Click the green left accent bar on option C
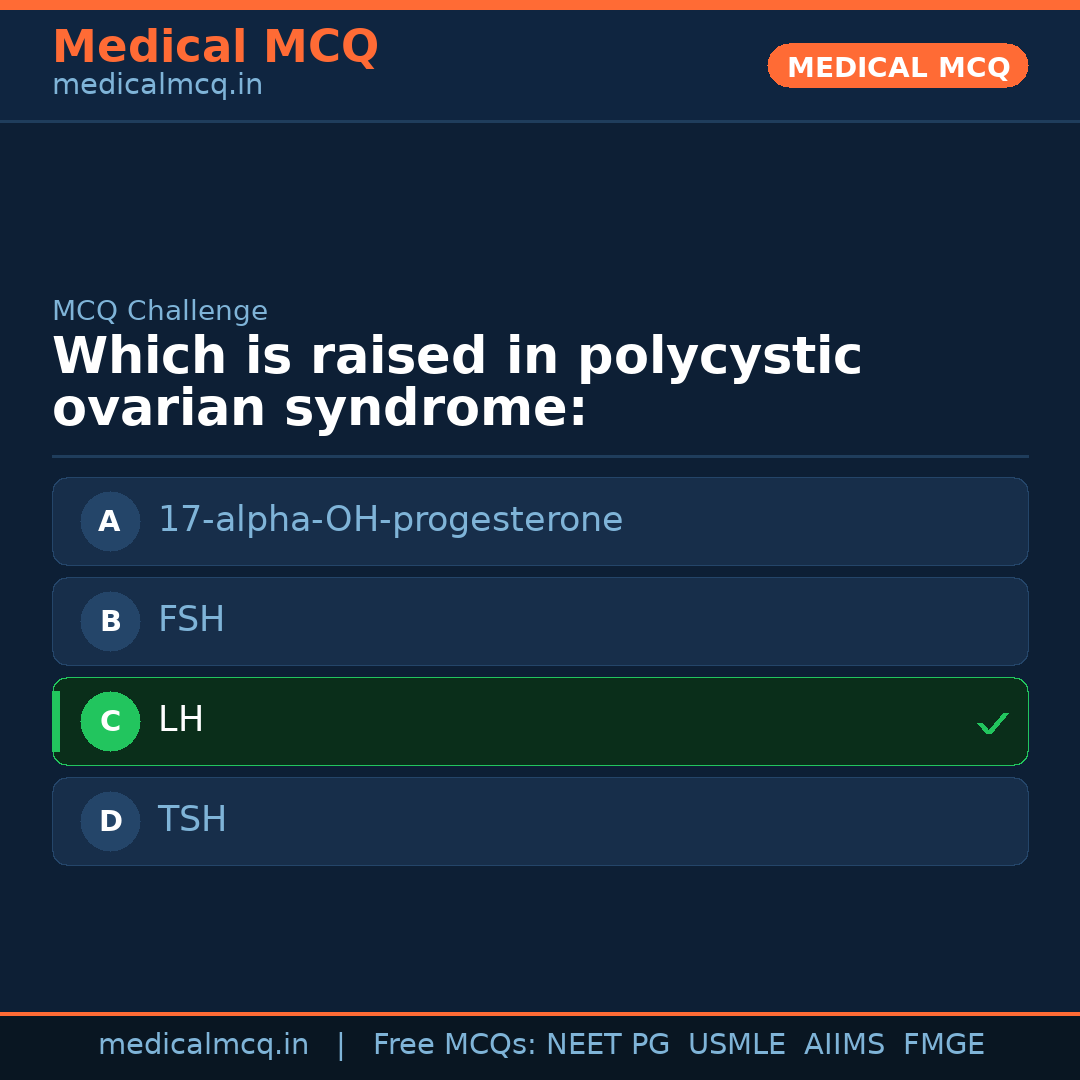The image size is (1080, 1080). [x=55, y=721]
